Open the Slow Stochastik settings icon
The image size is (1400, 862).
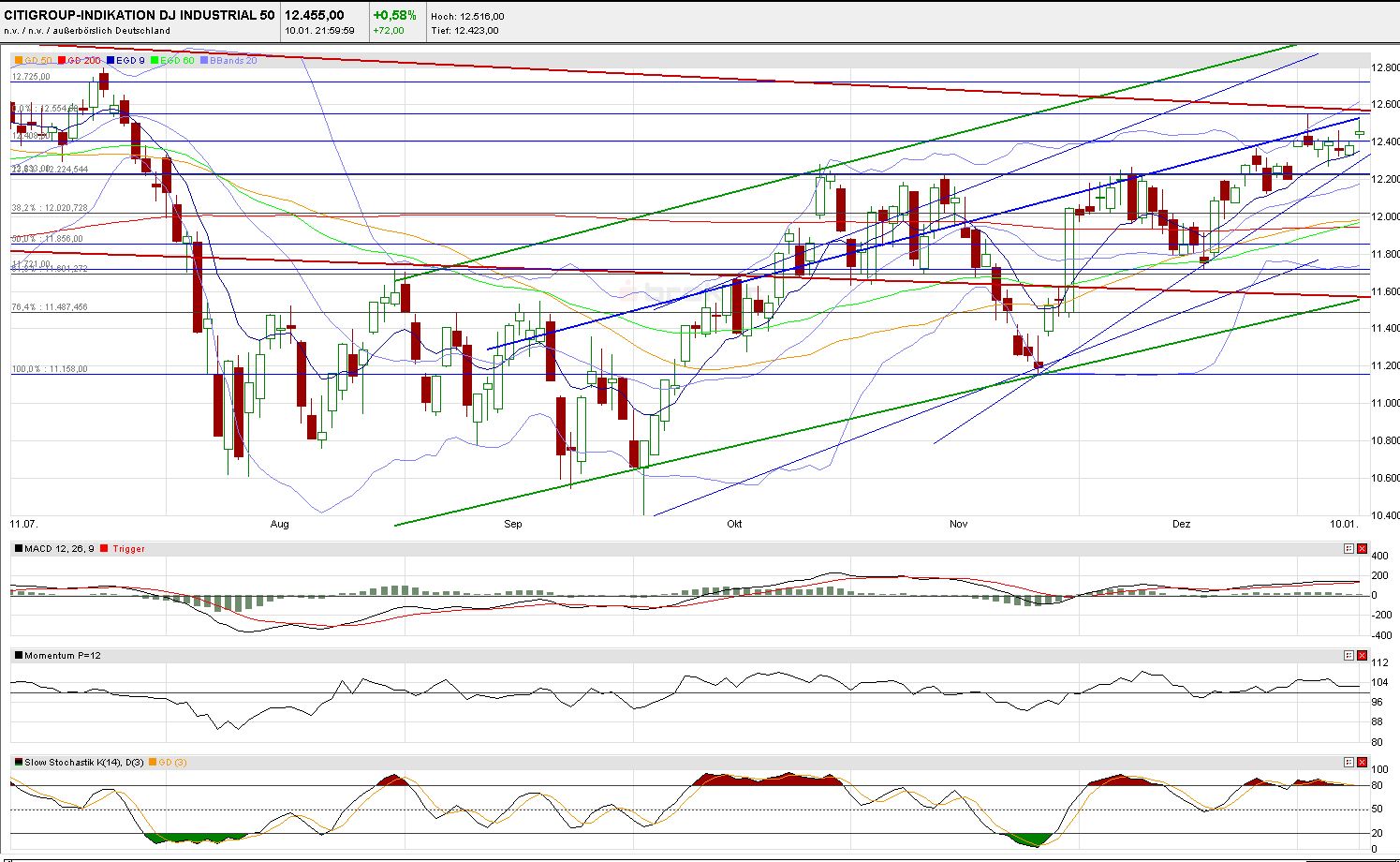pos(1347,762)
